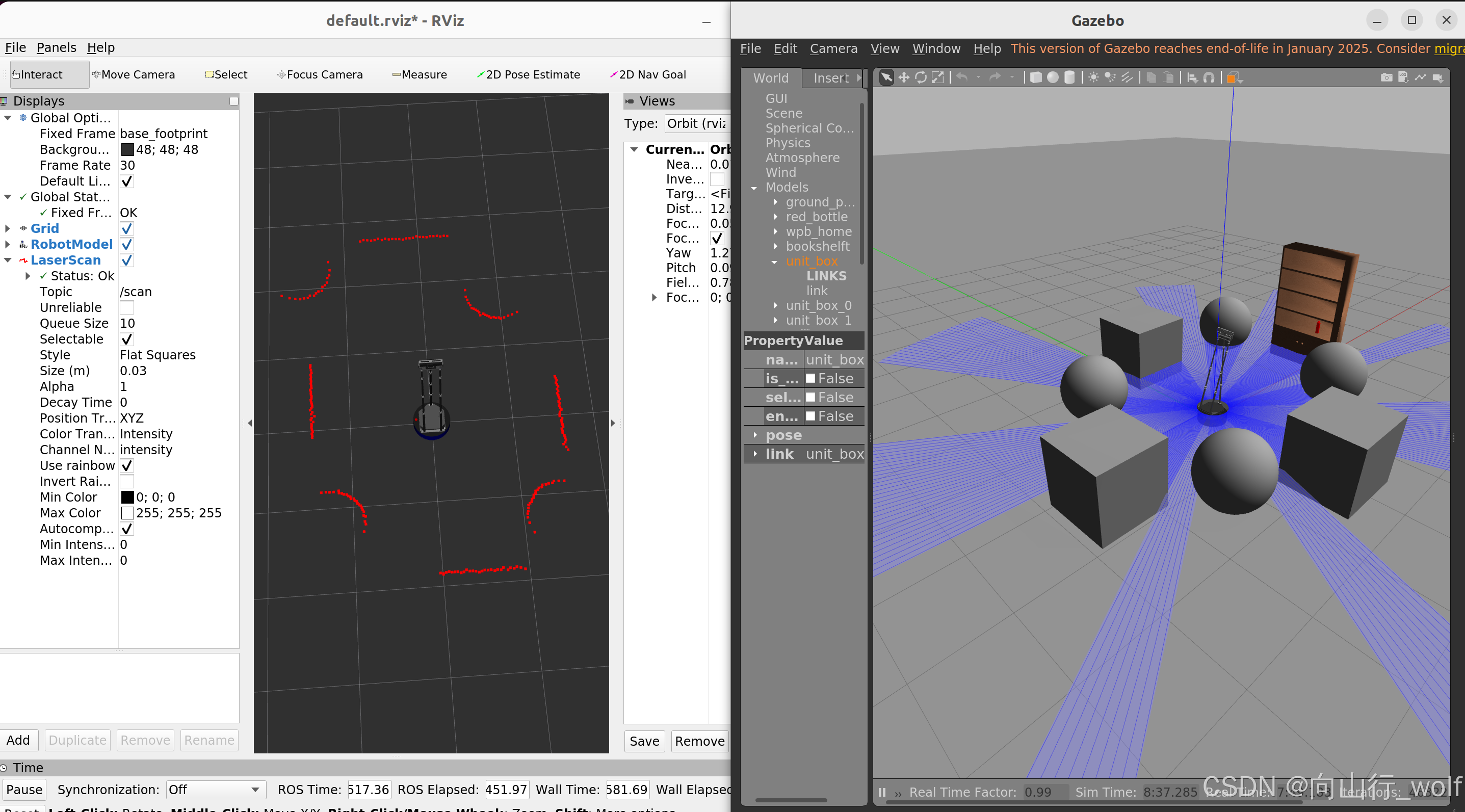The image size is (1465, 812).
Task: Step the Gazebo simulation forward
Action: coord(898,793)
